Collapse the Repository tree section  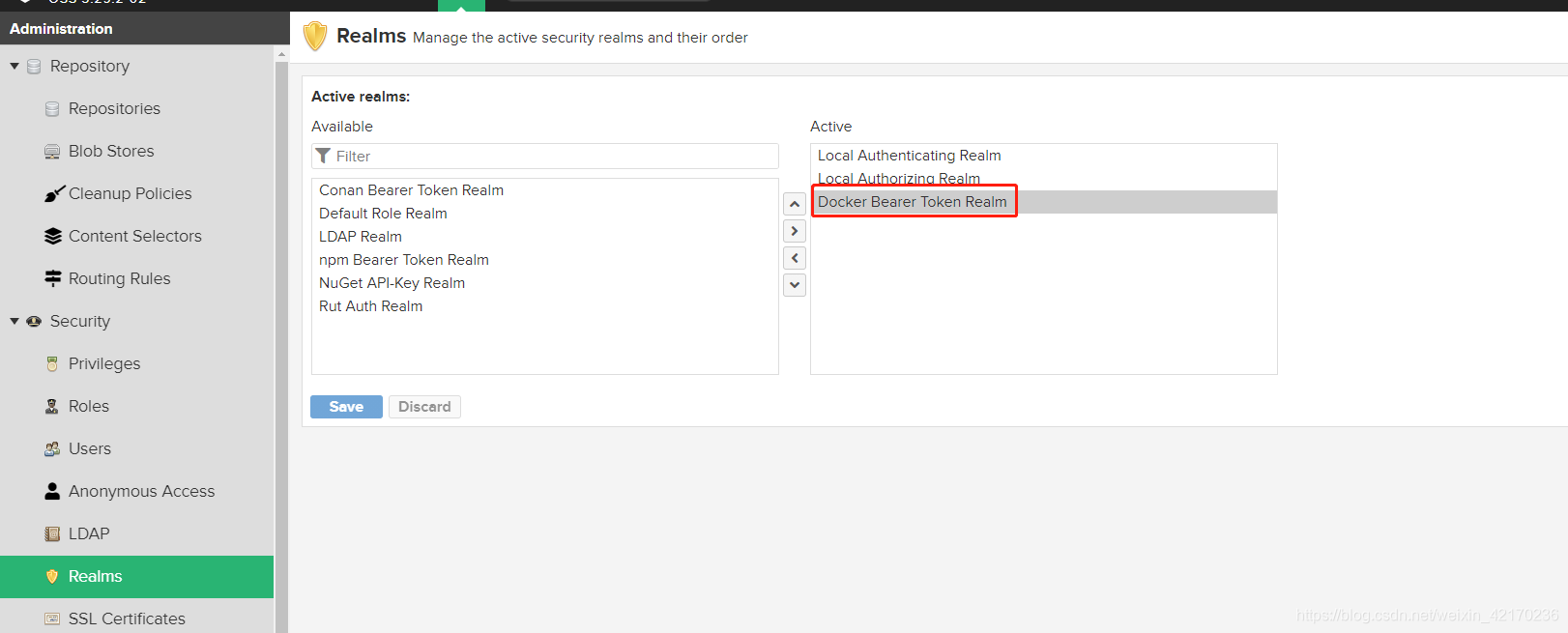(x=15, y=66)
